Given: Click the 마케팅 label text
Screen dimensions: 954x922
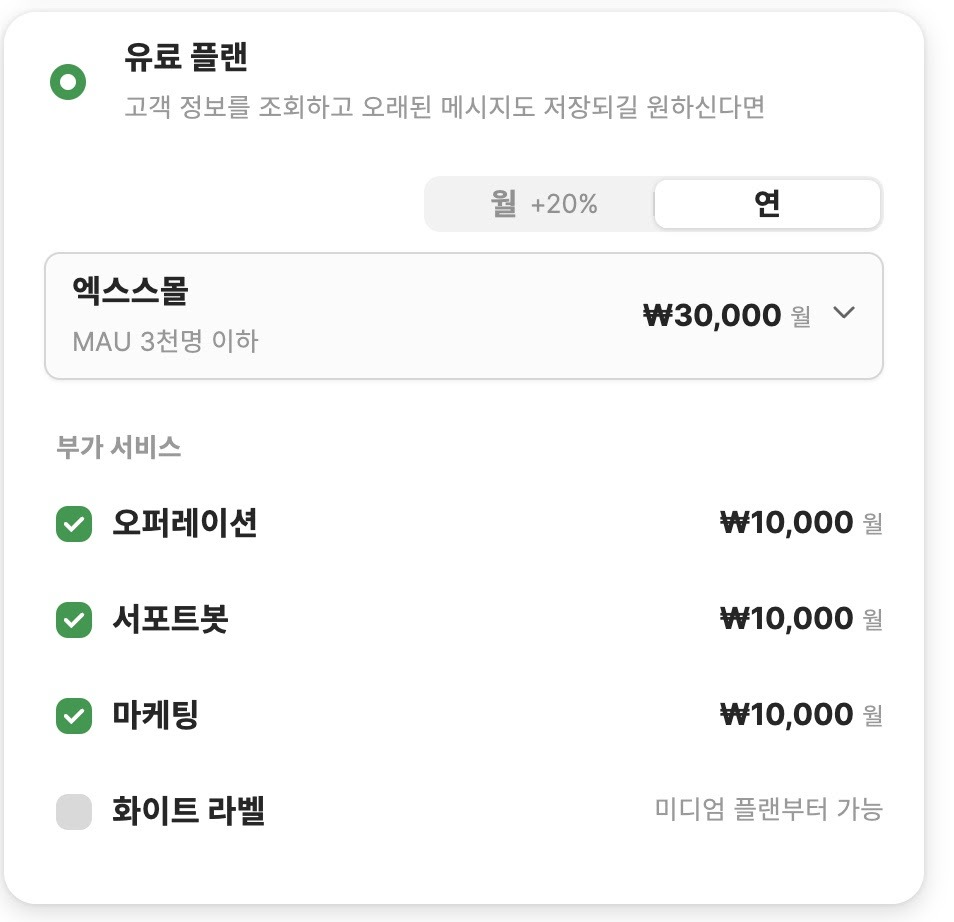Looking at the screenshot, I should pyautogui.click(x=156, y=715).
